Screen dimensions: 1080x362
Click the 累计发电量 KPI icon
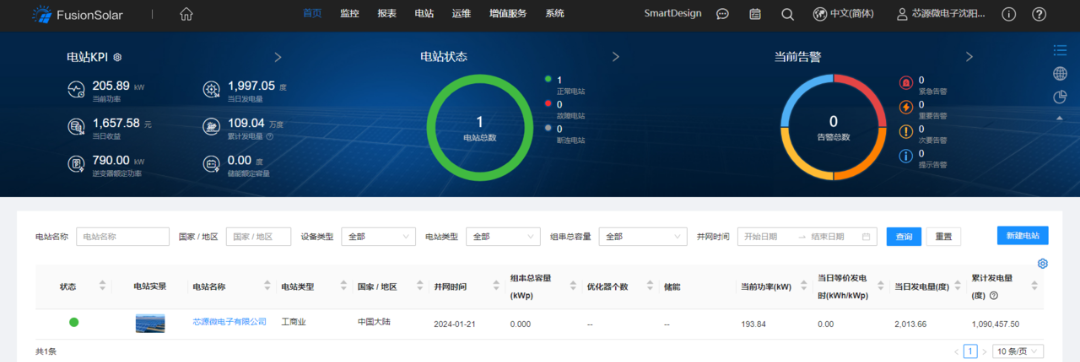coord(211,127)
